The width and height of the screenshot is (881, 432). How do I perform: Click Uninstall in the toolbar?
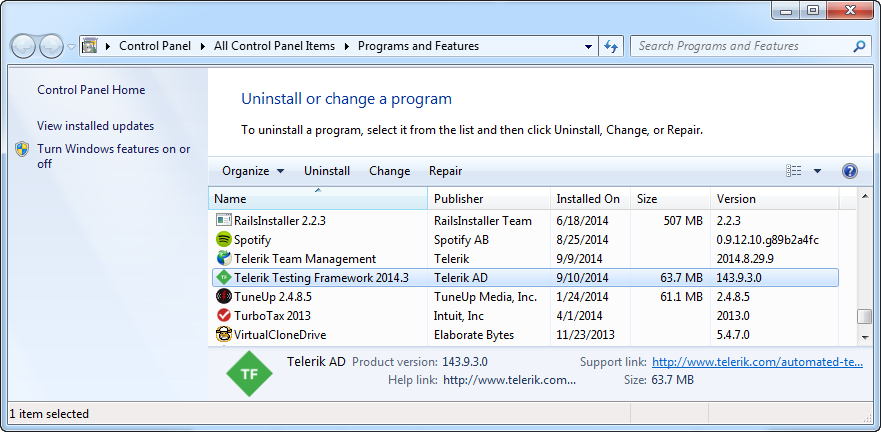(x=327, y=171)
